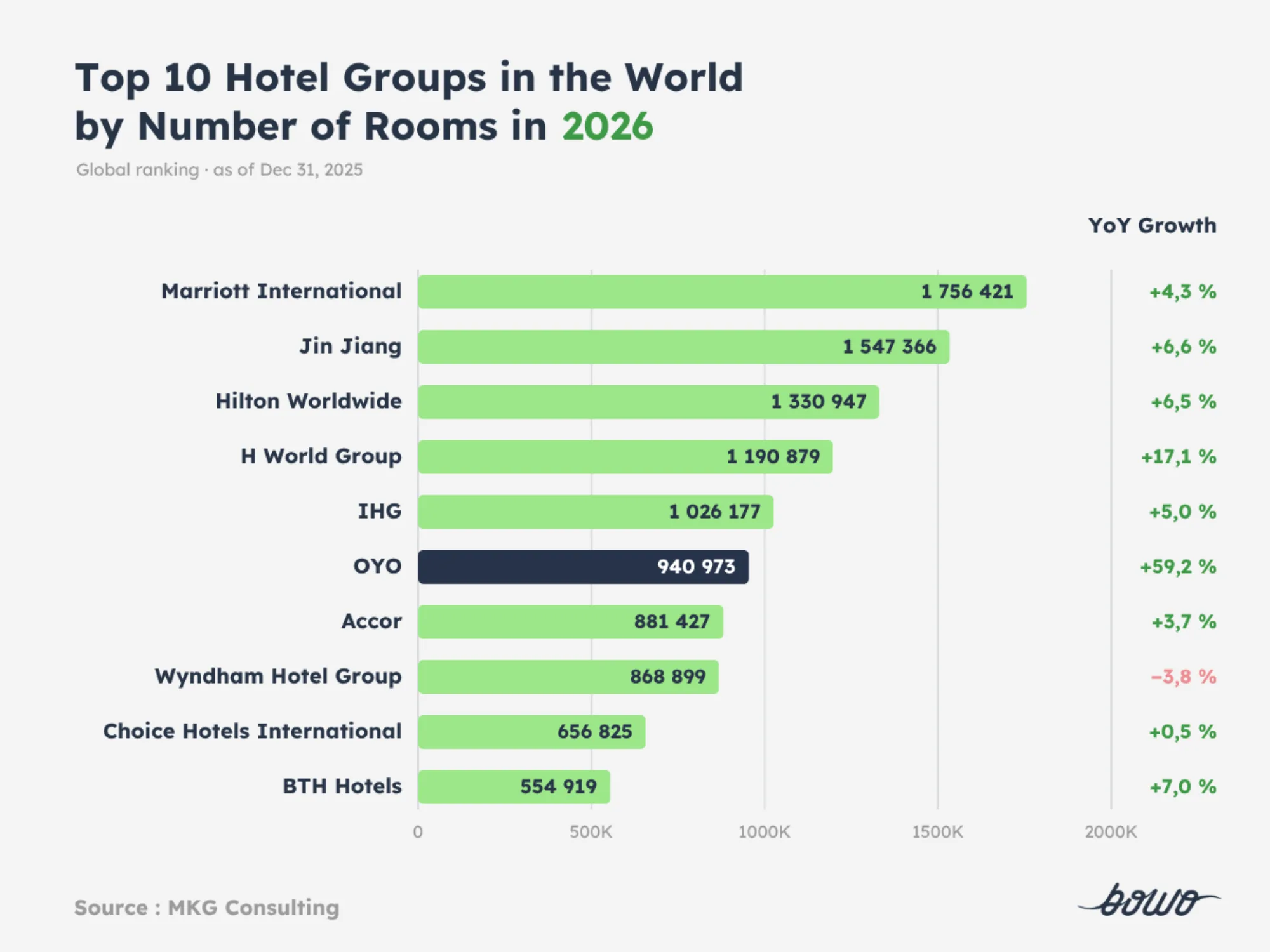This screenshot has height=952, width=1270.
Task: Select the axis label '500K'
Action: coord(591,832)
